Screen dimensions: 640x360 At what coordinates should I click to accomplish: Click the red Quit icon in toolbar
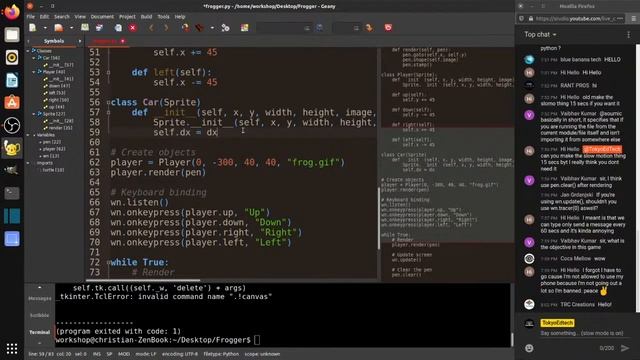click(x=388, y=28)
